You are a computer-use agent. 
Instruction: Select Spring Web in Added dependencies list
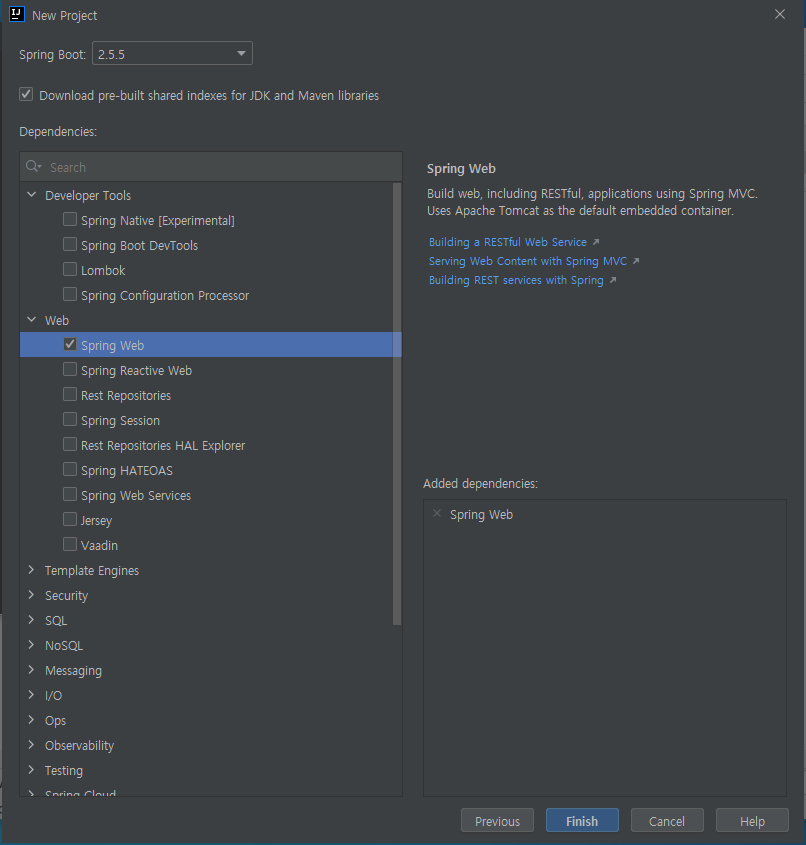tap(481, 515)
